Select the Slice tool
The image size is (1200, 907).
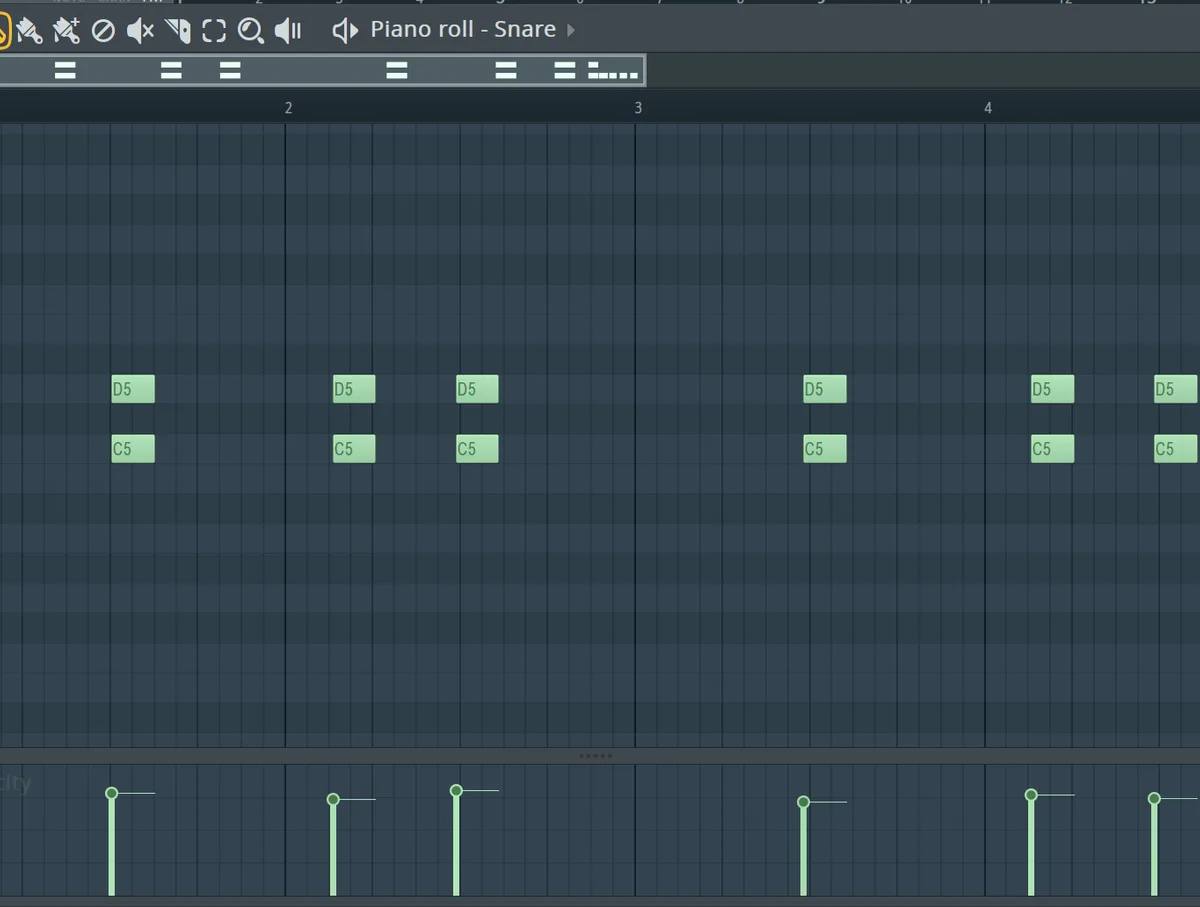tap(178, 31)
